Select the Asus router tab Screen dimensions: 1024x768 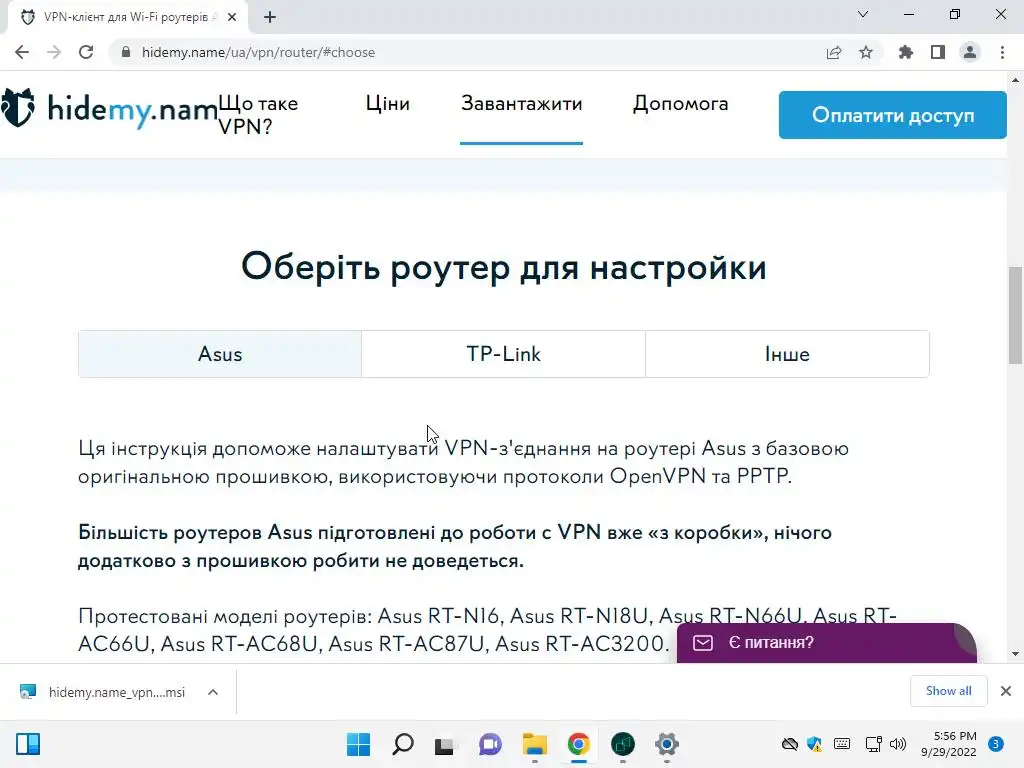pyautogui.click(x=220, y=354)
